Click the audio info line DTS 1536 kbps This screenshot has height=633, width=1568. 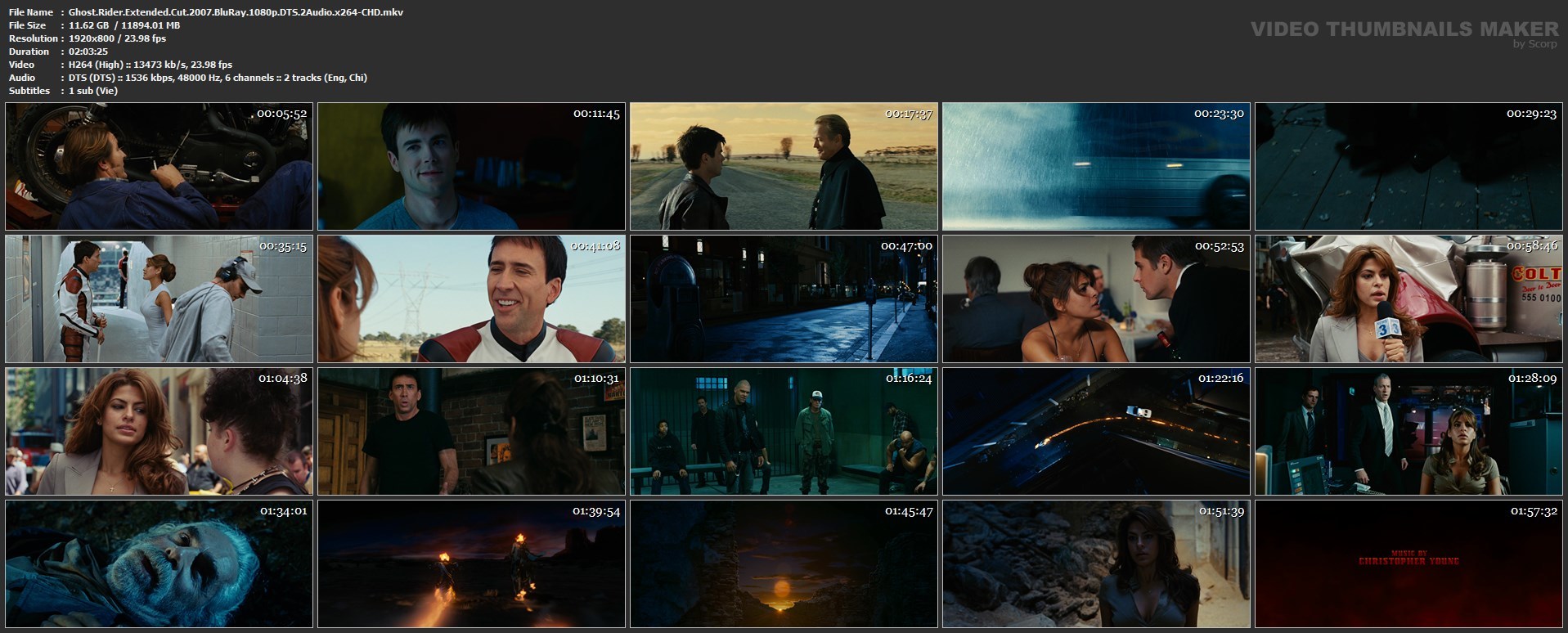218,78
